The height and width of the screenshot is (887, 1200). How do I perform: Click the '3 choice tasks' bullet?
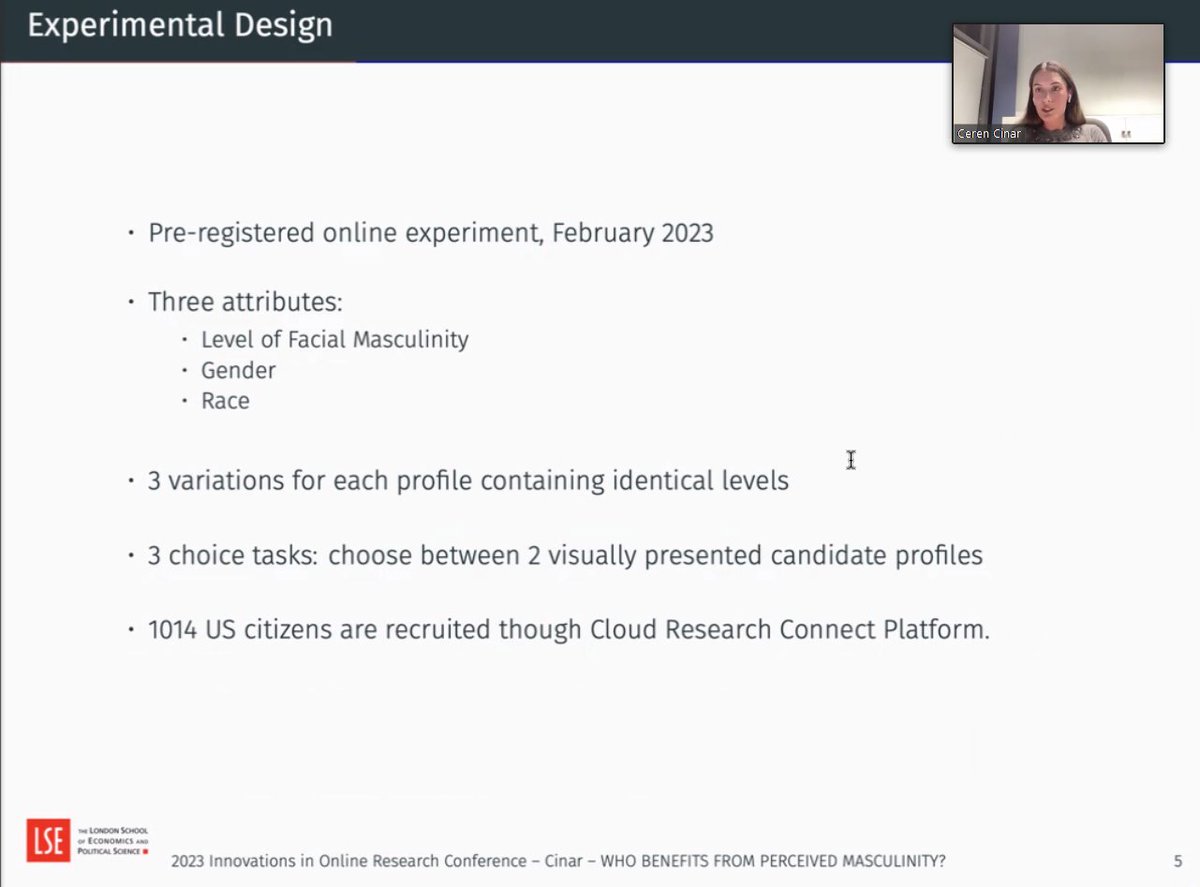(565, 555)
